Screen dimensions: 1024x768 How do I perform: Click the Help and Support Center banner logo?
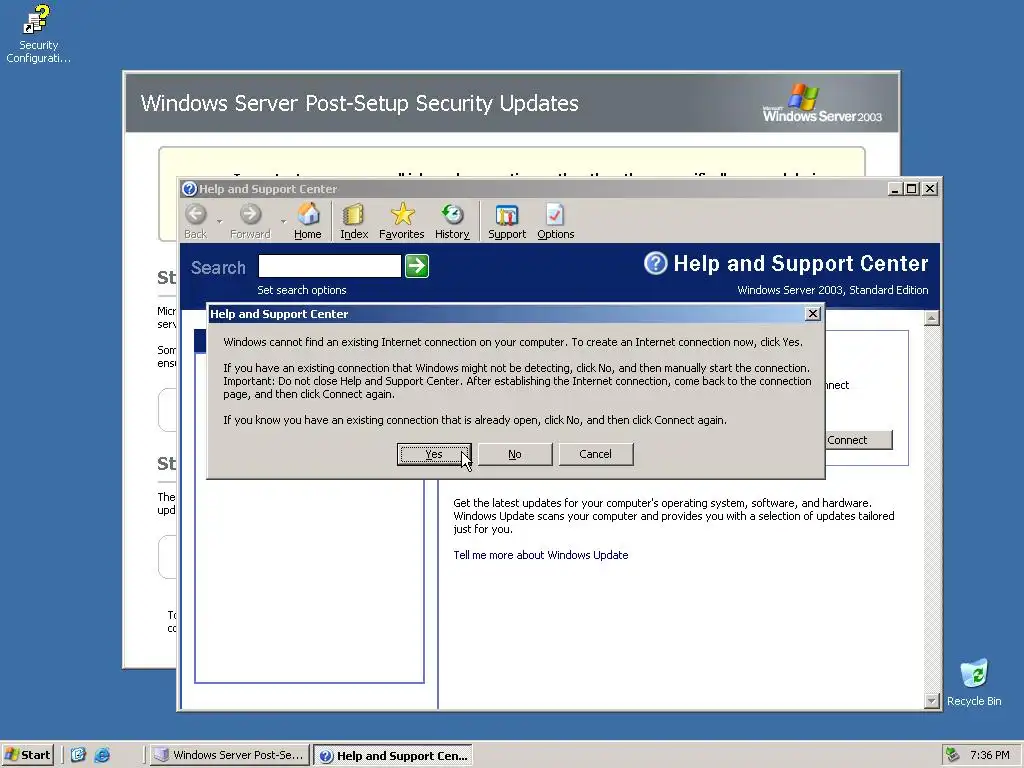656,263
